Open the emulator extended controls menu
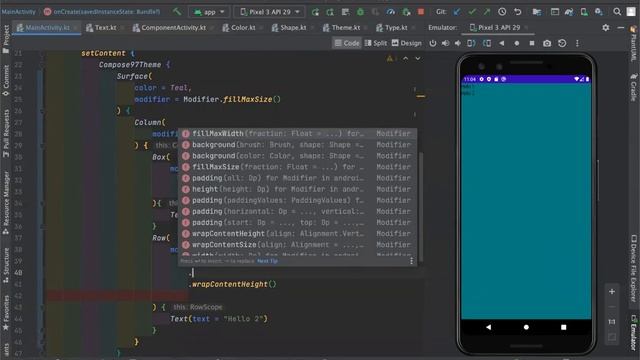This screenshot has width=640, height=360. pyautogui.click(x=577, y=43)
